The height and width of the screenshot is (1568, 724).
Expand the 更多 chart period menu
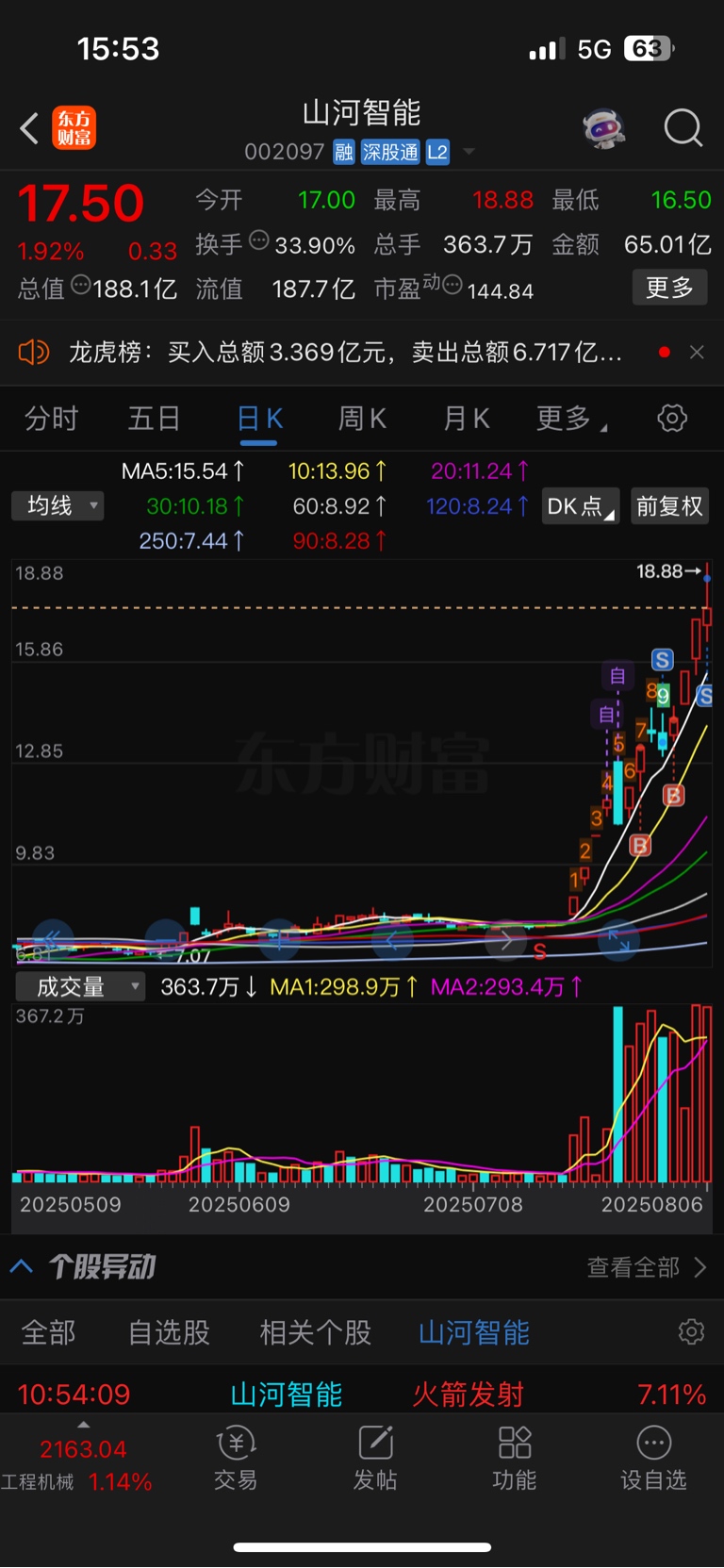[571, 418]
